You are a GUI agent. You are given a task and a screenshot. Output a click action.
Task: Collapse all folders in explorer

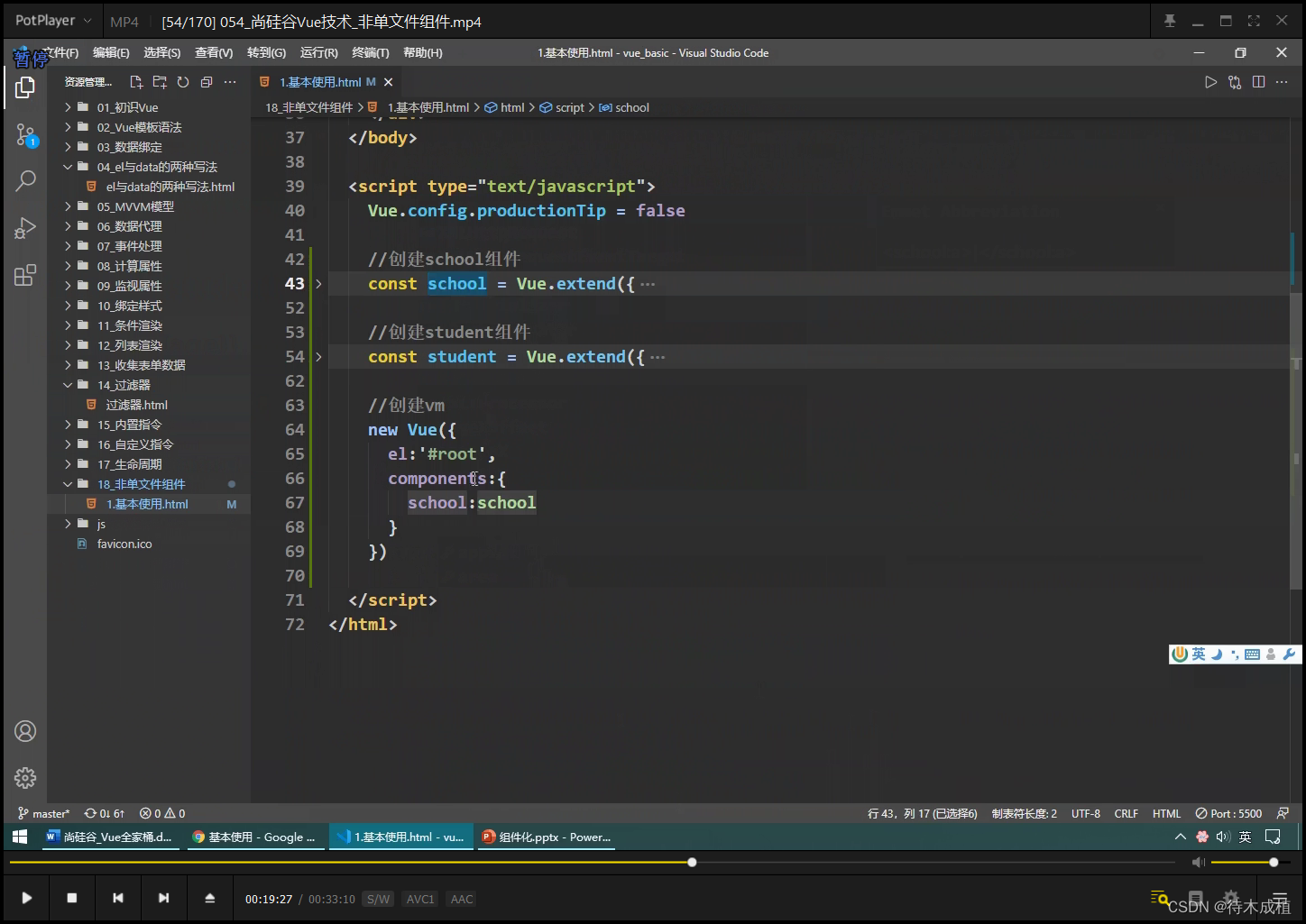pos(207,82)
